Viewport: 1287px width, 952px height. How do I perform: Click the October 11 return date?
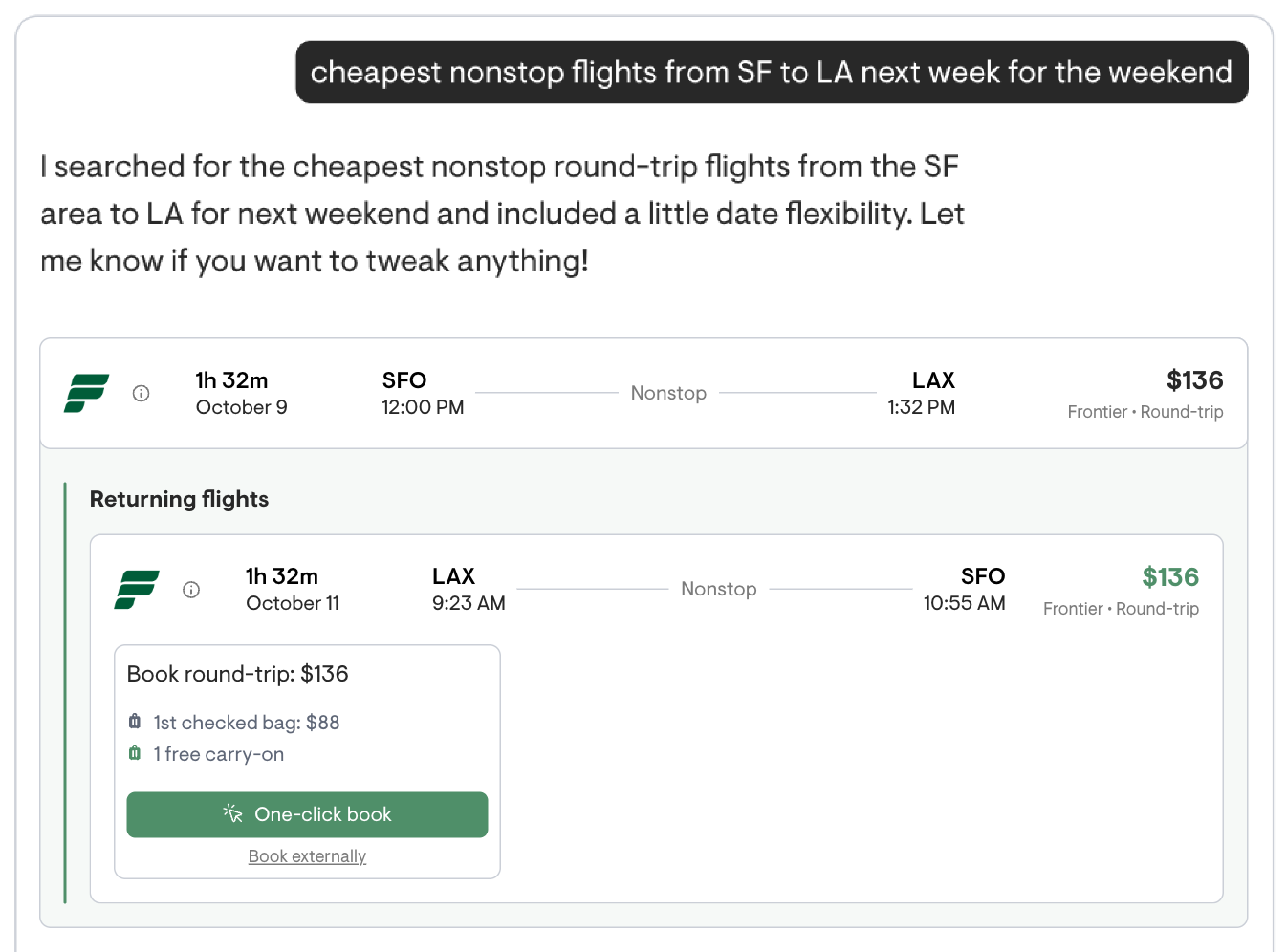(293, 603)
